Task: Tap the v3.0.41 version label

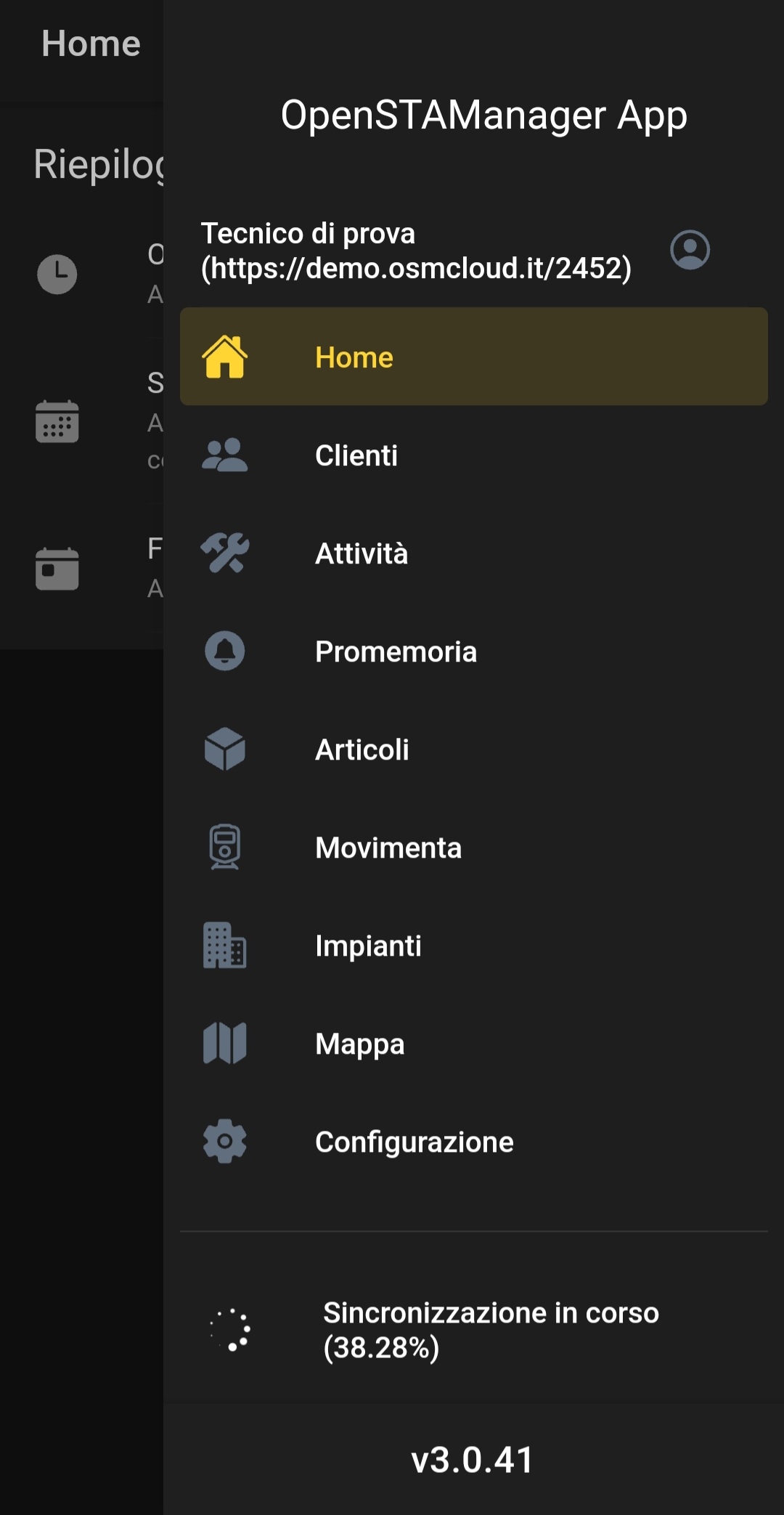Action: click(x=473, y=1459)
